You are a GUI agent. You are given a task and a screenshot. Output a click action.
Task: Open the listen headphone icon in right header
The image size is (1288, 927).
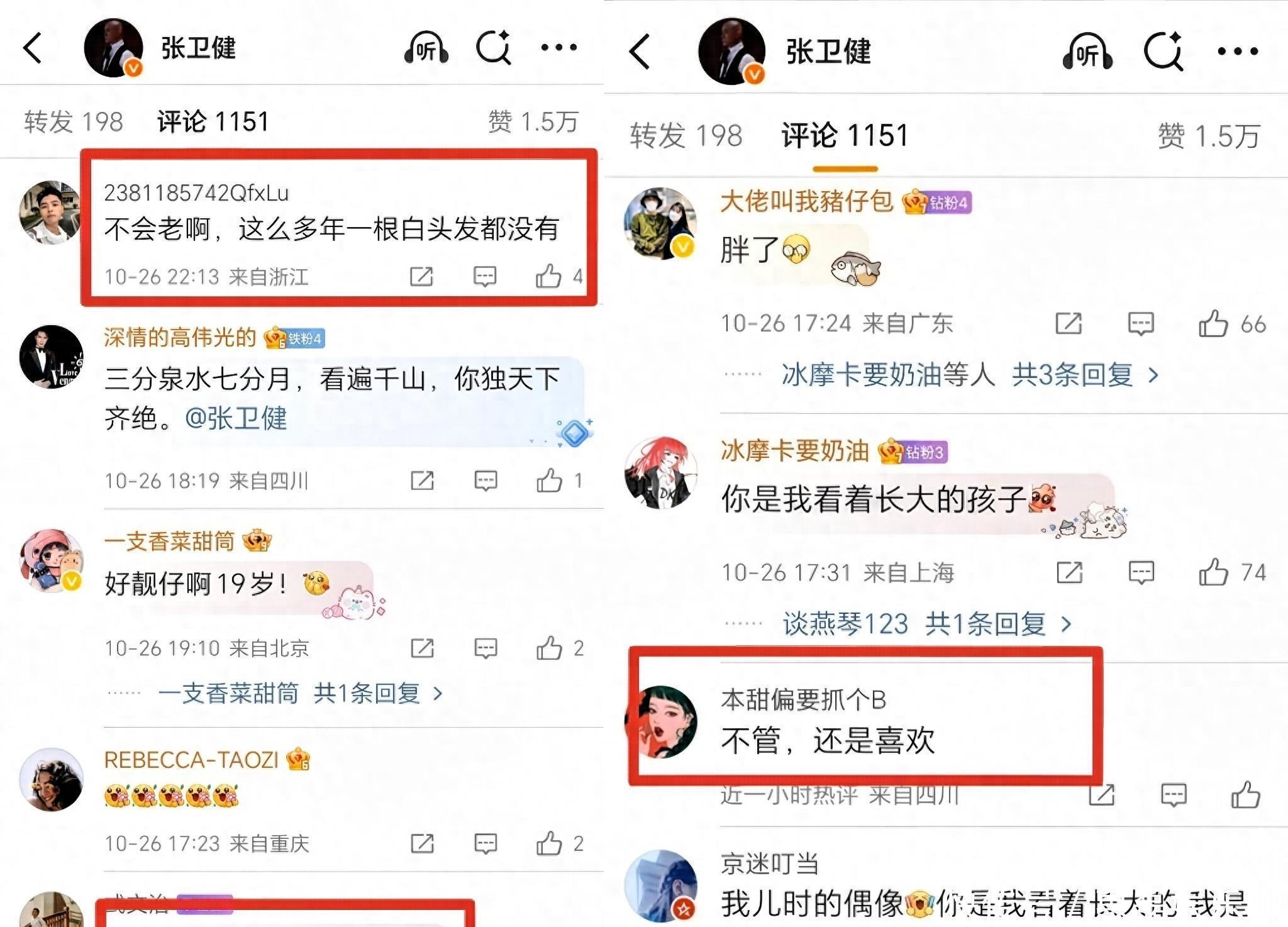[1087, 52]
